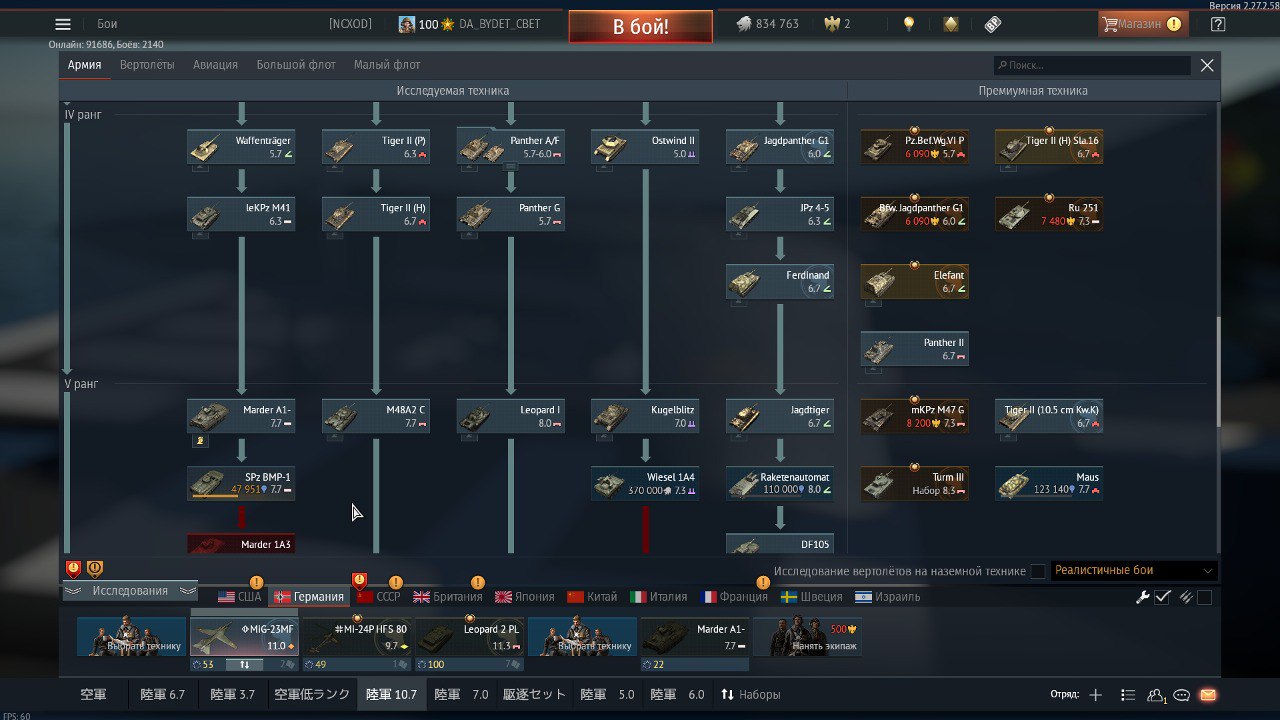Expand Panther A/F vehicle group

click(511, 147)
